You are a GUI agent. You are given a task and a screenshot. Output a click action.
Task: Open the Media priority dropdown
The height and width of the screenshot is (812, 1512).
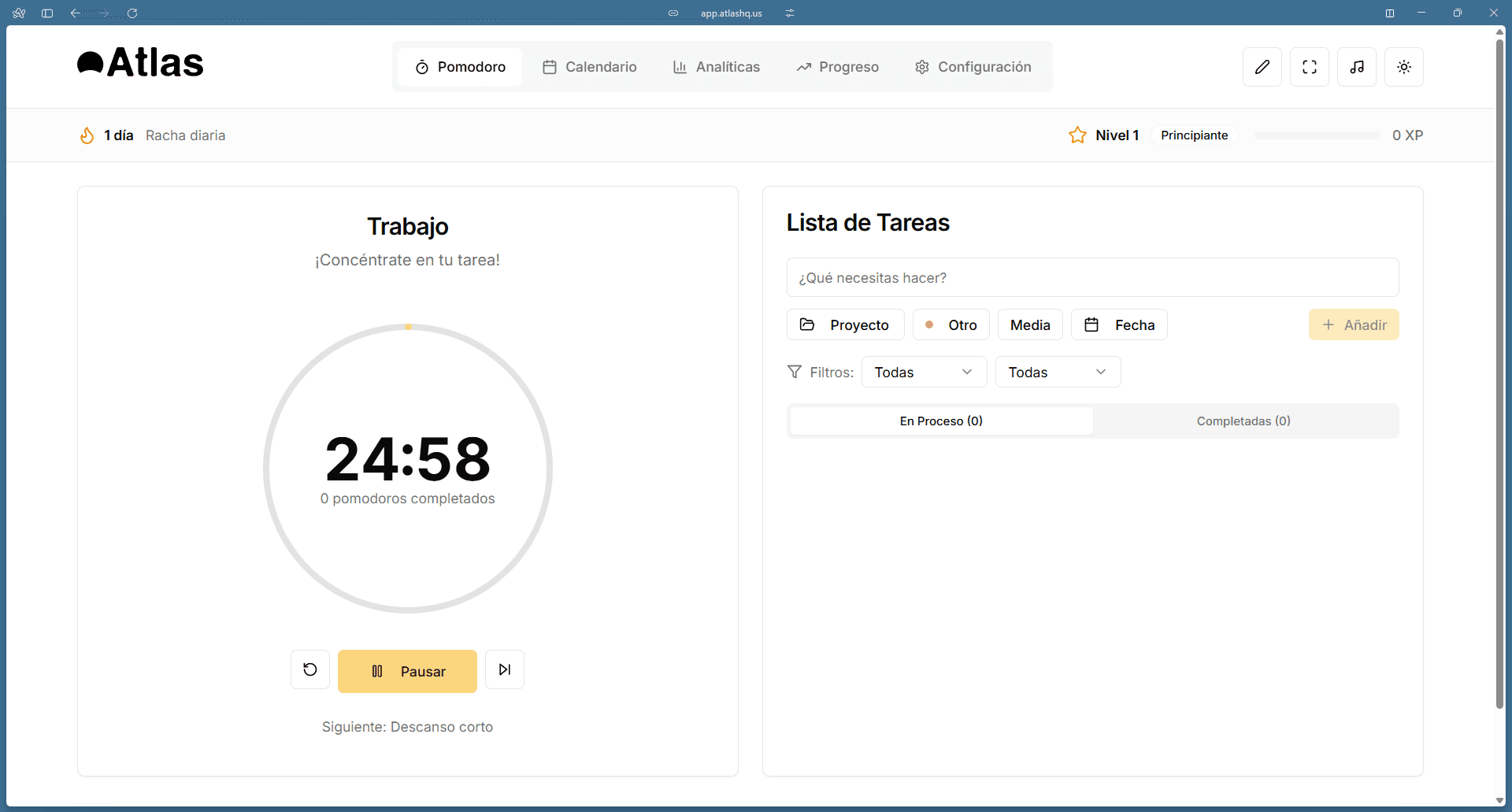(1030, 324)
